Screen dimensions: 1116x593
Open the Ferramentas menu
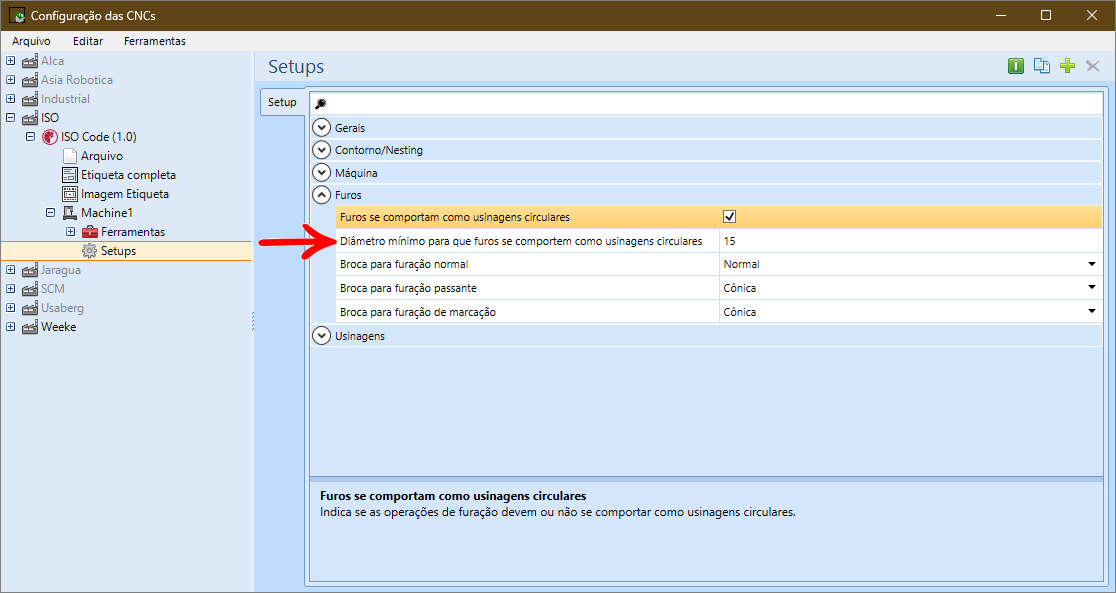pos(154,41)
